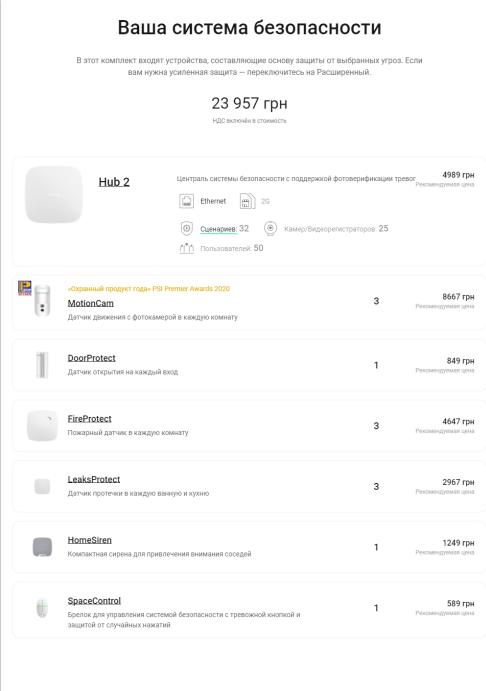Click the underlined Сценариев label
486x691 pixels.
[x=219, y=229]
